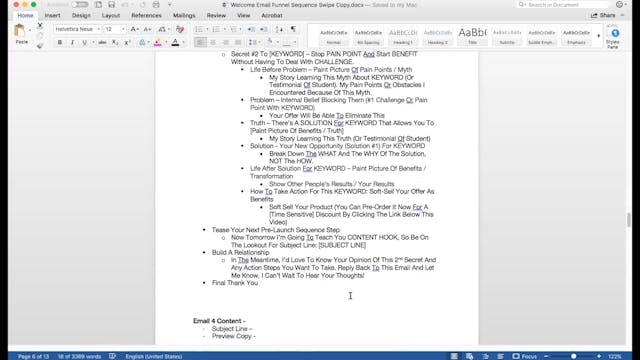Toggle show paragraph marks
This screenshot has height=360, width=640.
click(293, 29)
